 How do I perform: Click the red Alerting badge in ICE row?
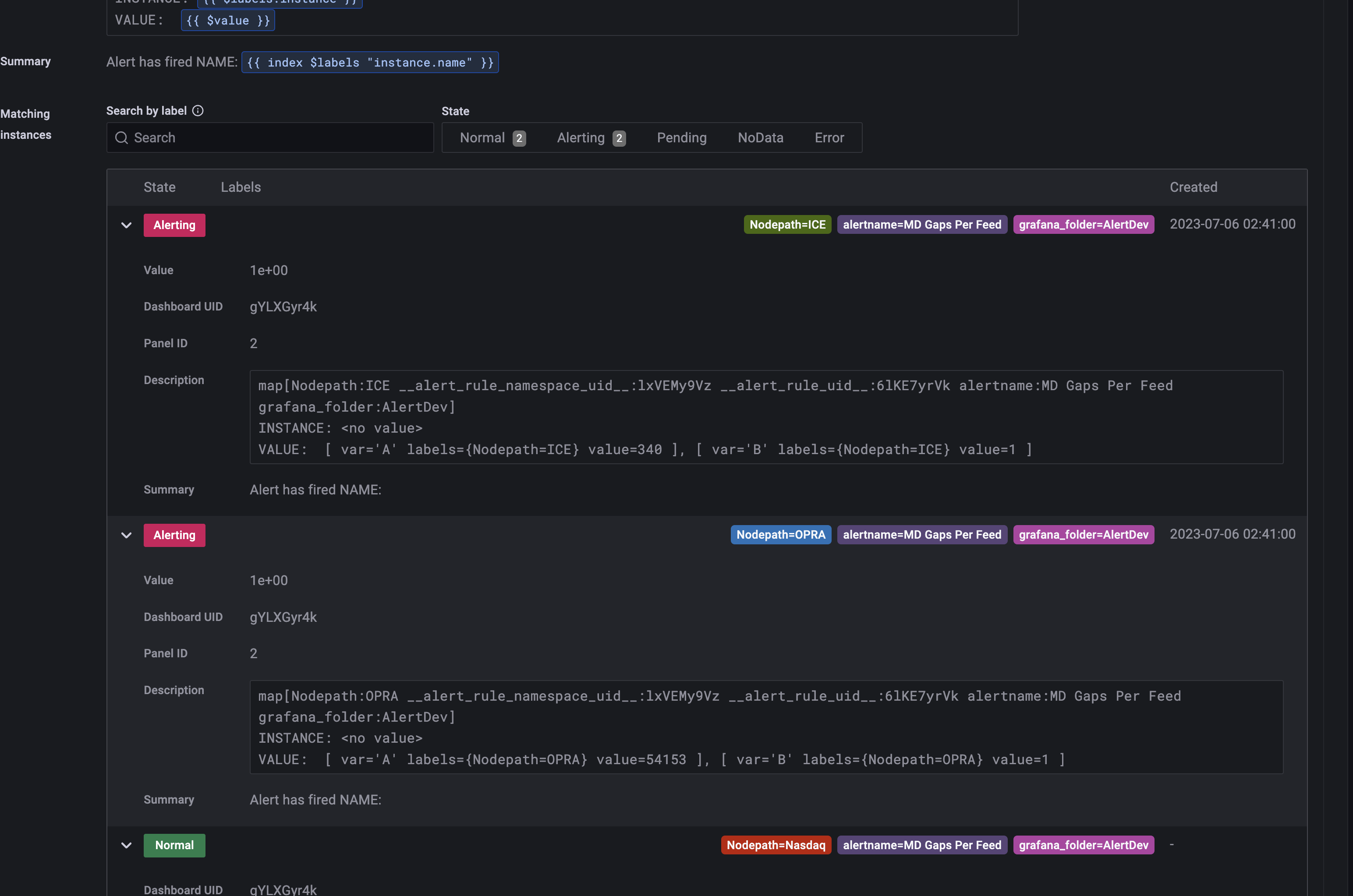(174, 225)
